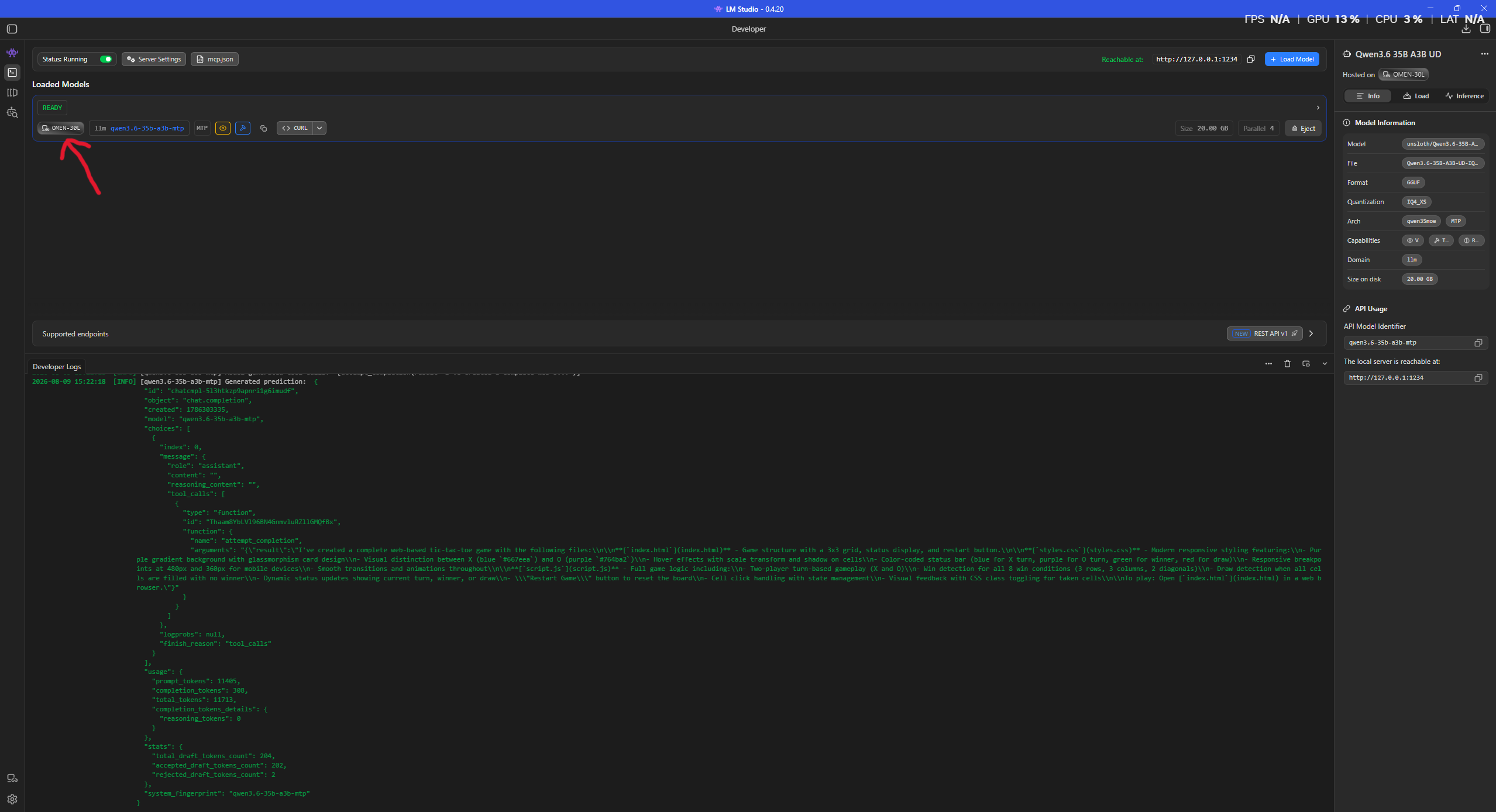The height and width of the screenshot is (812, 1496).
Task: Click the Reasoning capability chip
Action: coord(1471,240)
